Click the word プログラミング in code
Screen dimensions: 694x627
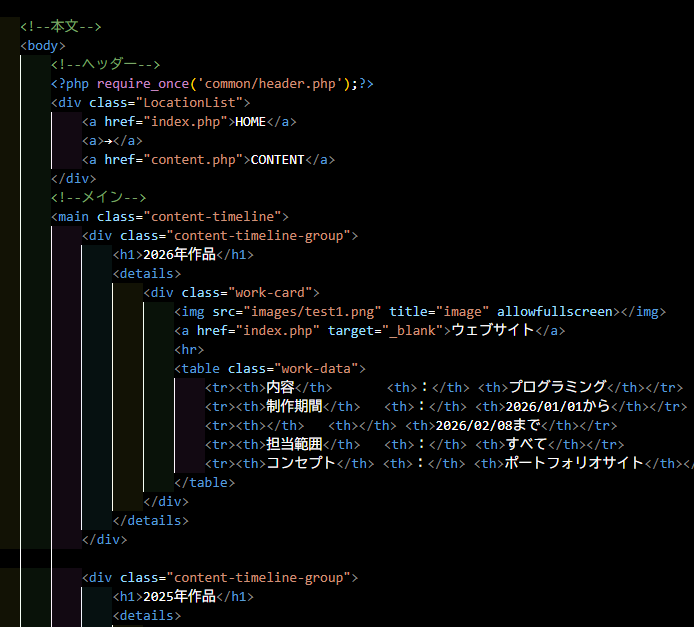558,388
